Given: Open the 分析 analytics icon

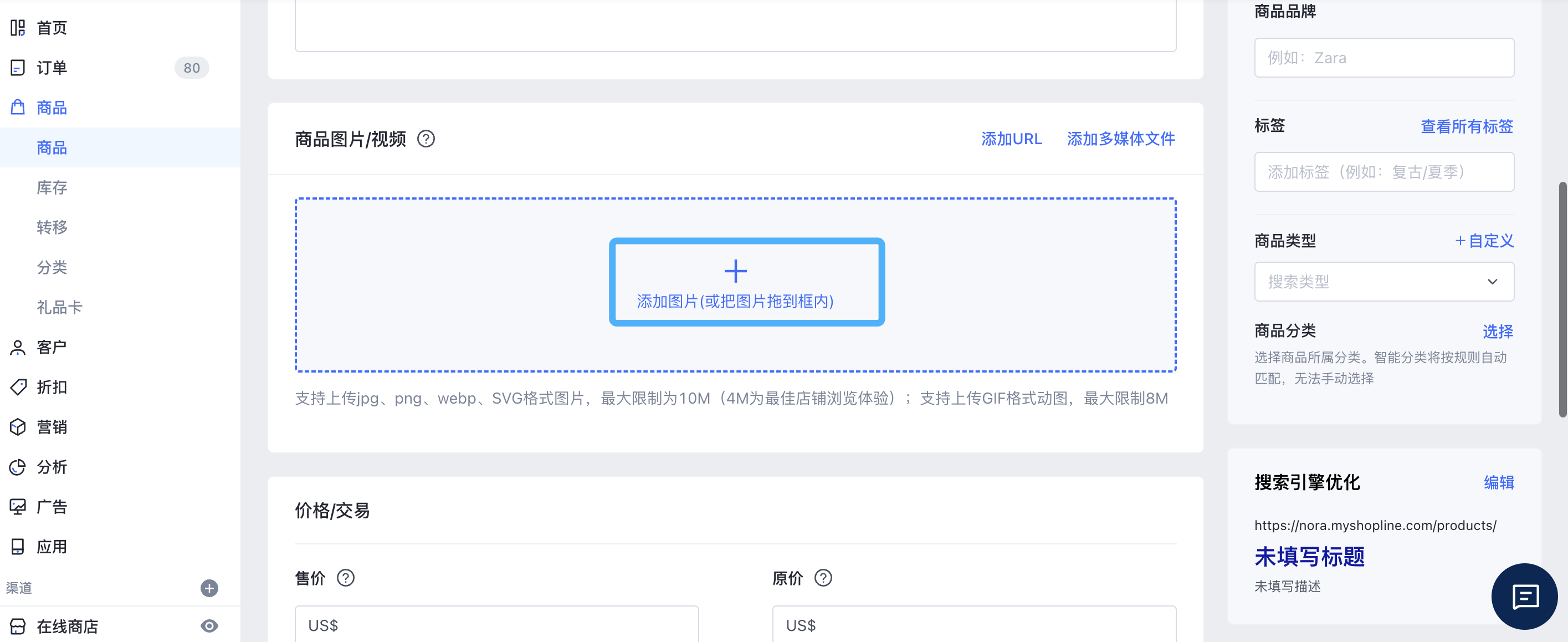Looking at the screenshot, I should (18, 467).
